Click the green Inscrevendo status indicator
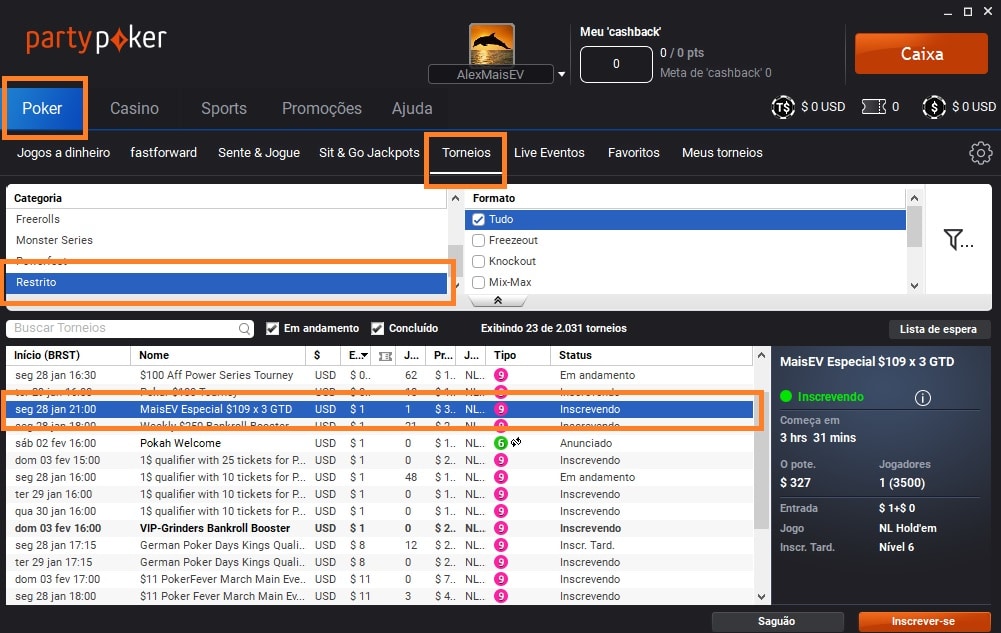 [x=786, y=396]
